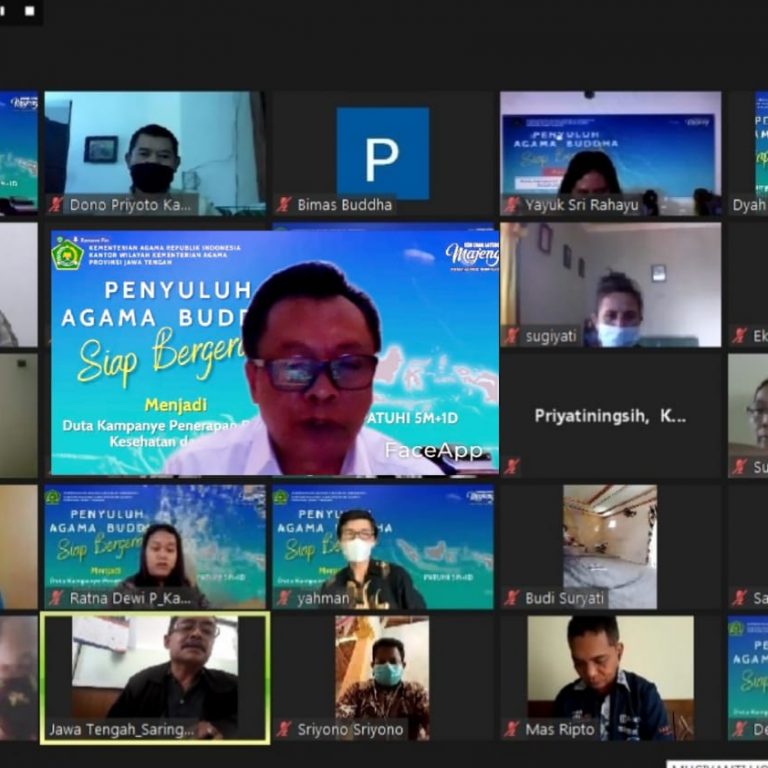The width and height of the screenshot is (768, 768).
Task: Select sugiyati's video tile
Action: click(x=611, y=285)
